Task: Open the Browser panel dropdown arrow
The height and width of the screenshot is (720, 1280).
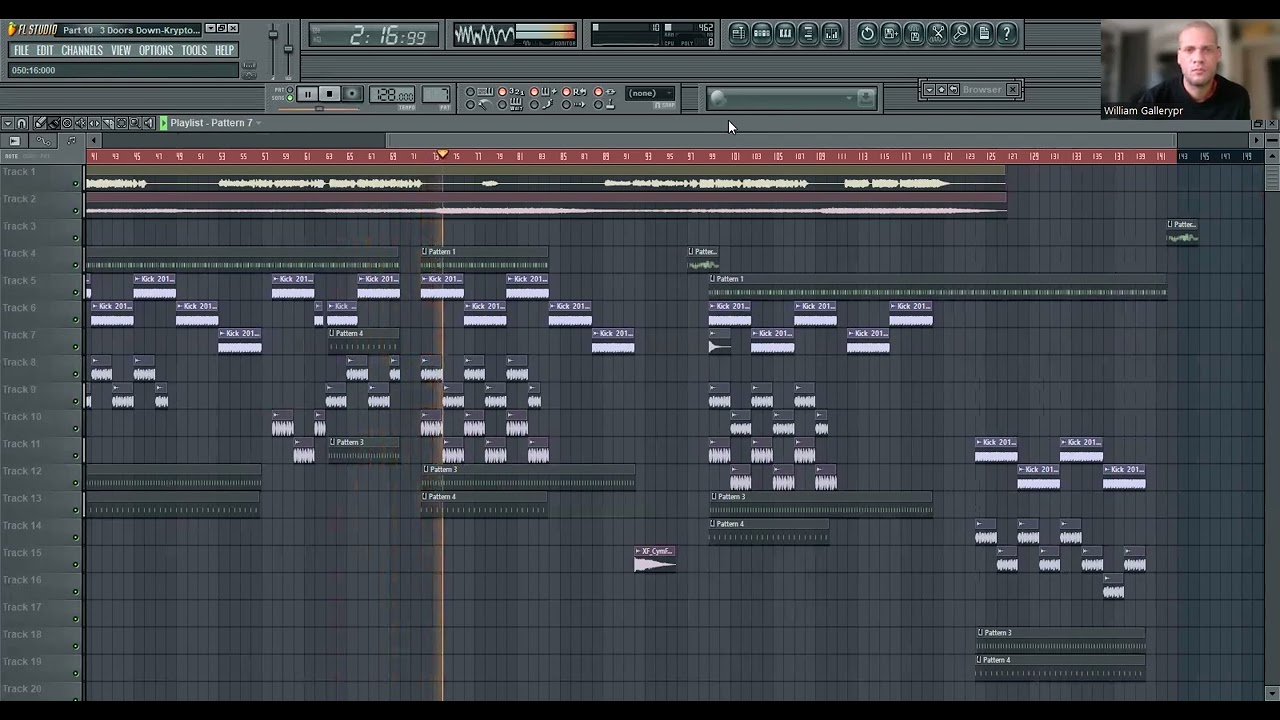Action: point(928,90)
